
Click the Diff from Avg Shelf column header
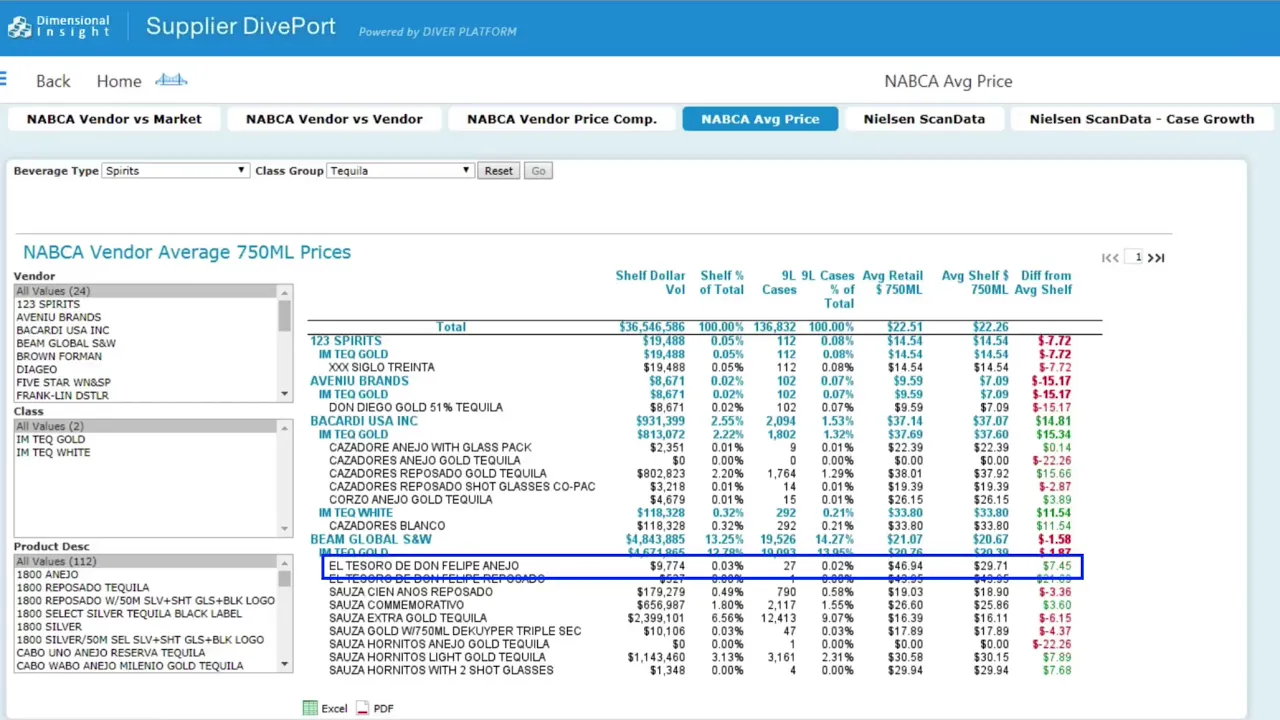(1043, 283)
